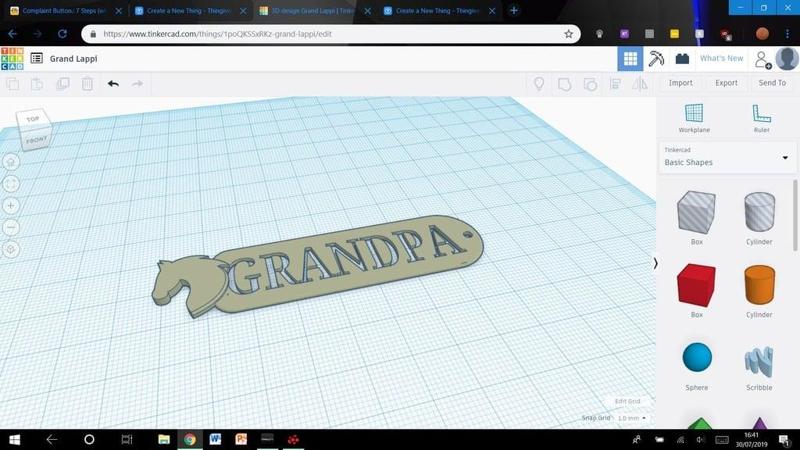Viewport: 800px width, 450px height.
Task: Open the design list icon beside Grand Lappi
Action: [36, 58]
